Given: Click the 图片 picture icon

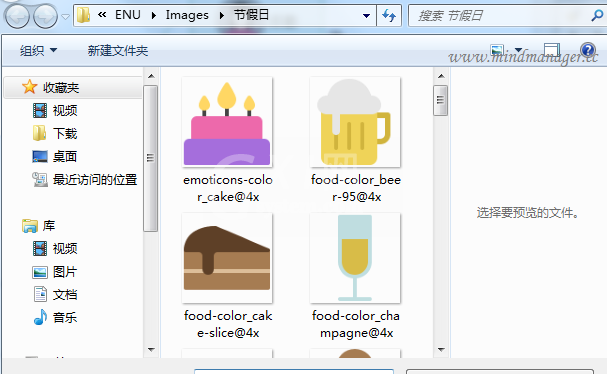Looking at the screenshot, I should click(39, 272).
